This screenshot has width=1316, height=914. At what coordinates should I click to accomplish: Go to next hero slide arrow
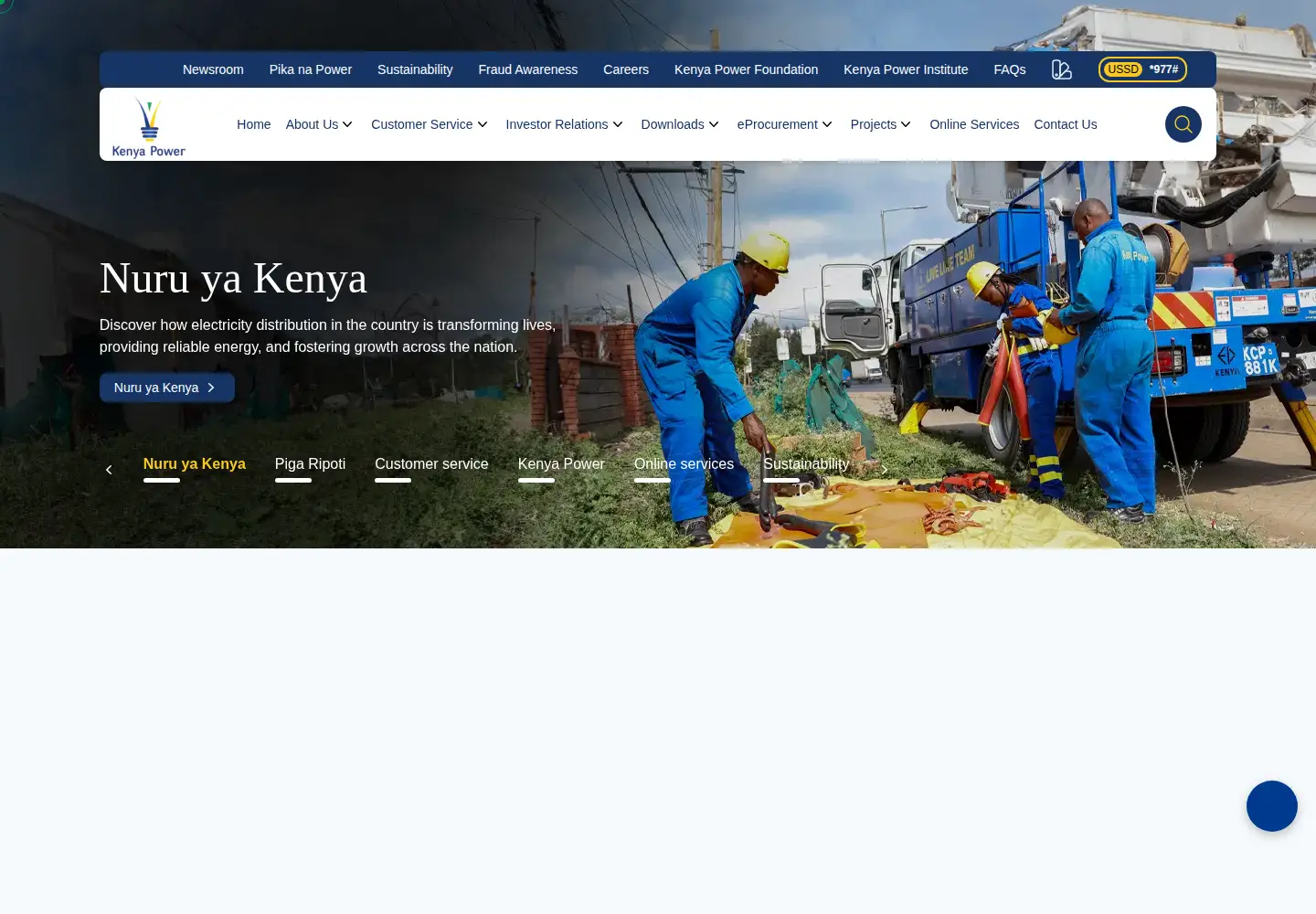(884, 470)
